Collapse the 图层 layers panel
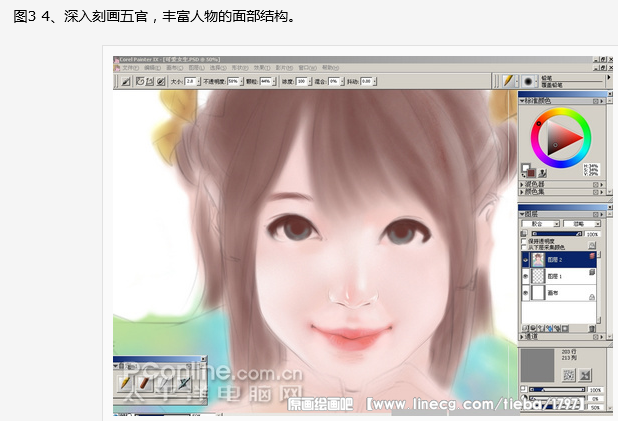Screen dimensions: 618x421 point(522,214)
